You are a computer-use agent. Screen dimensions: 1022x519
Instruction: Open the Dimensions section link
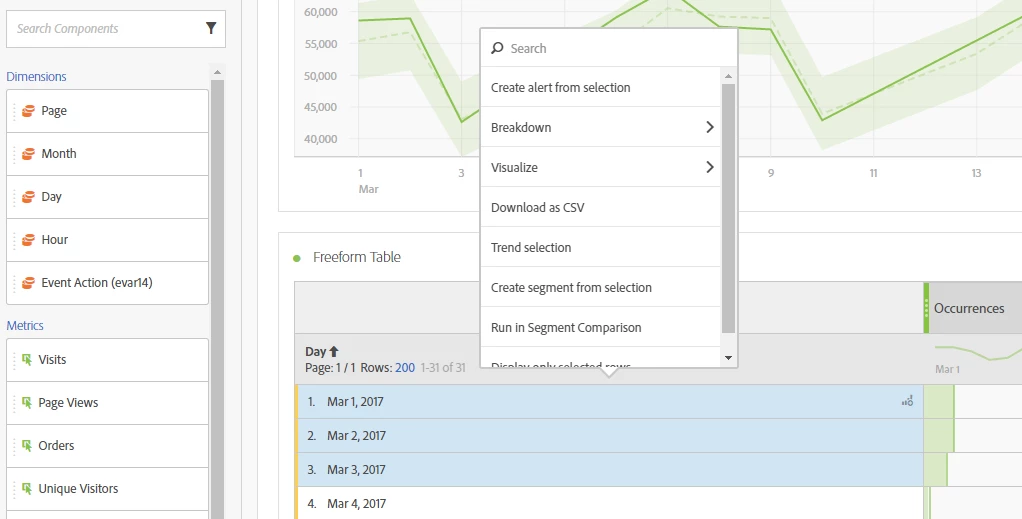tap(36, 76)
